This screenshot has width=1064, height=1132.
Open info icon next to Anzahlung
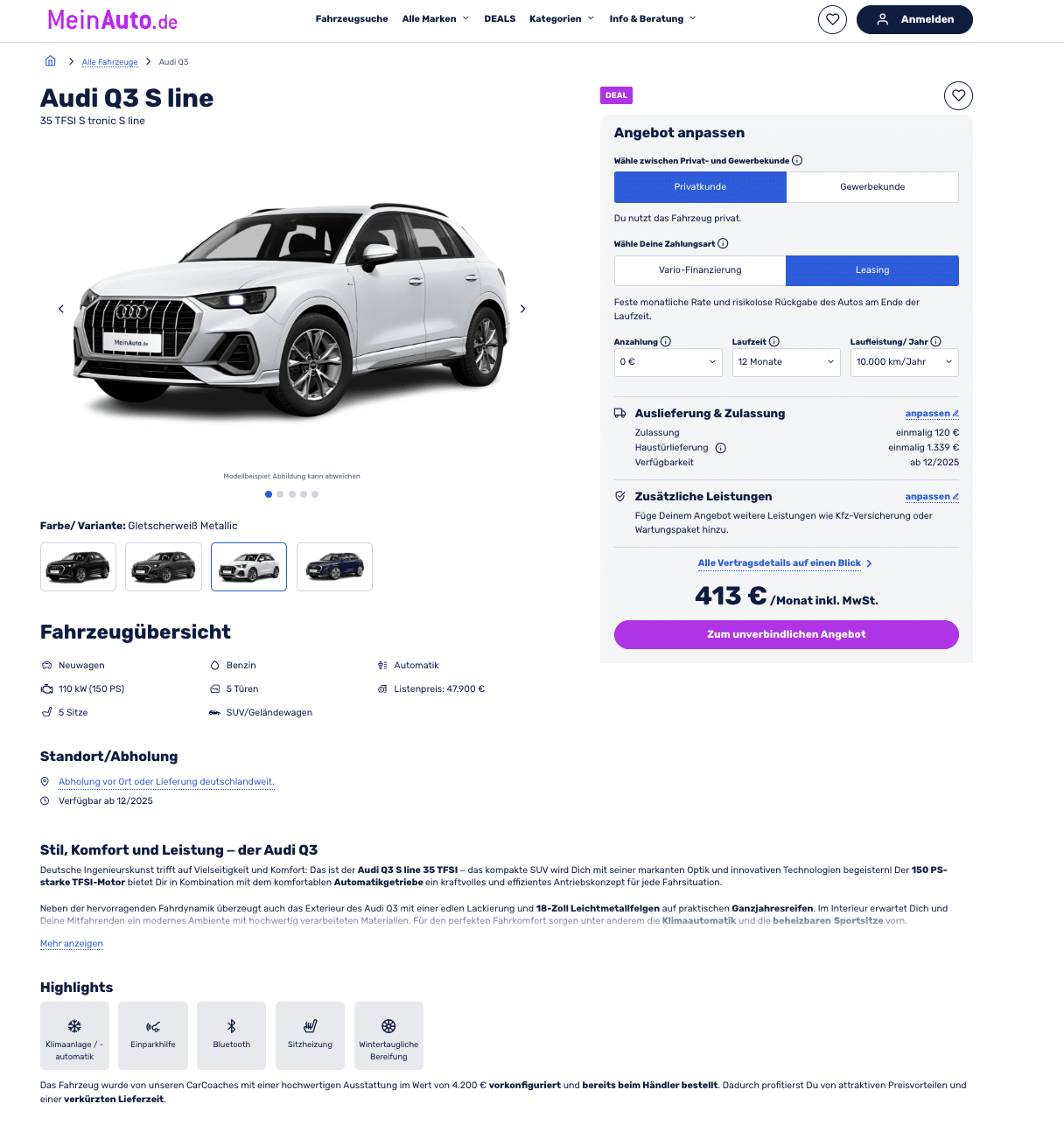click(666, 342)
